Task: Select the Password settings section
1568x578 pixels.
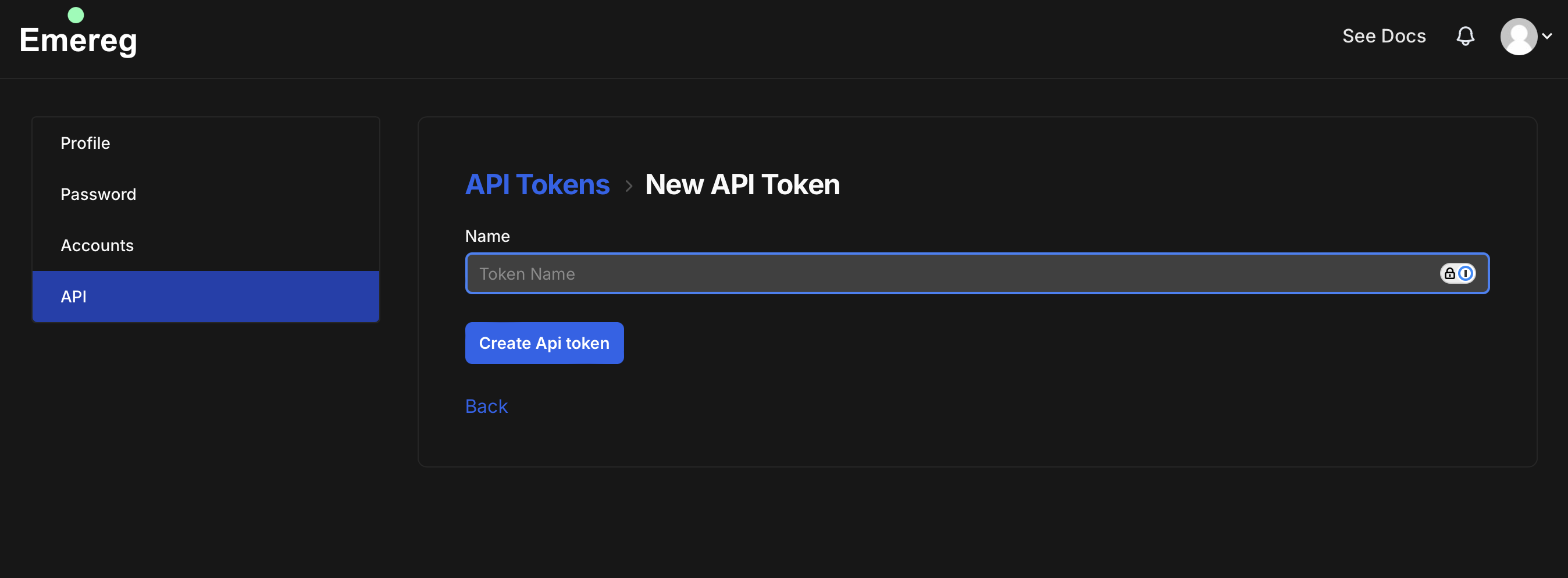Action: 98,194
